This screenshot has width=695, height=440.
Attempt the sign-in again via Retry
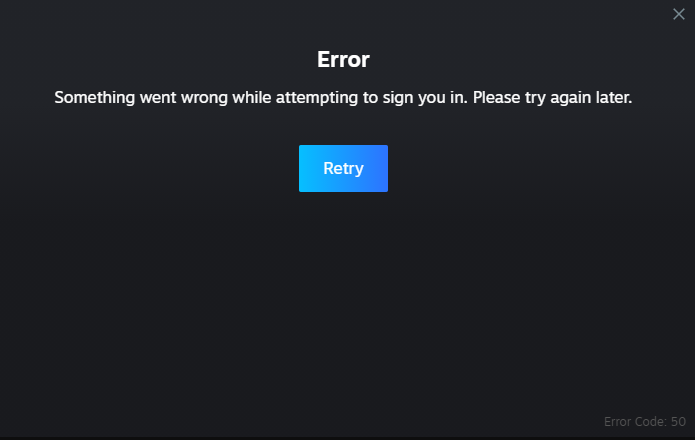[x=343, y=168]
